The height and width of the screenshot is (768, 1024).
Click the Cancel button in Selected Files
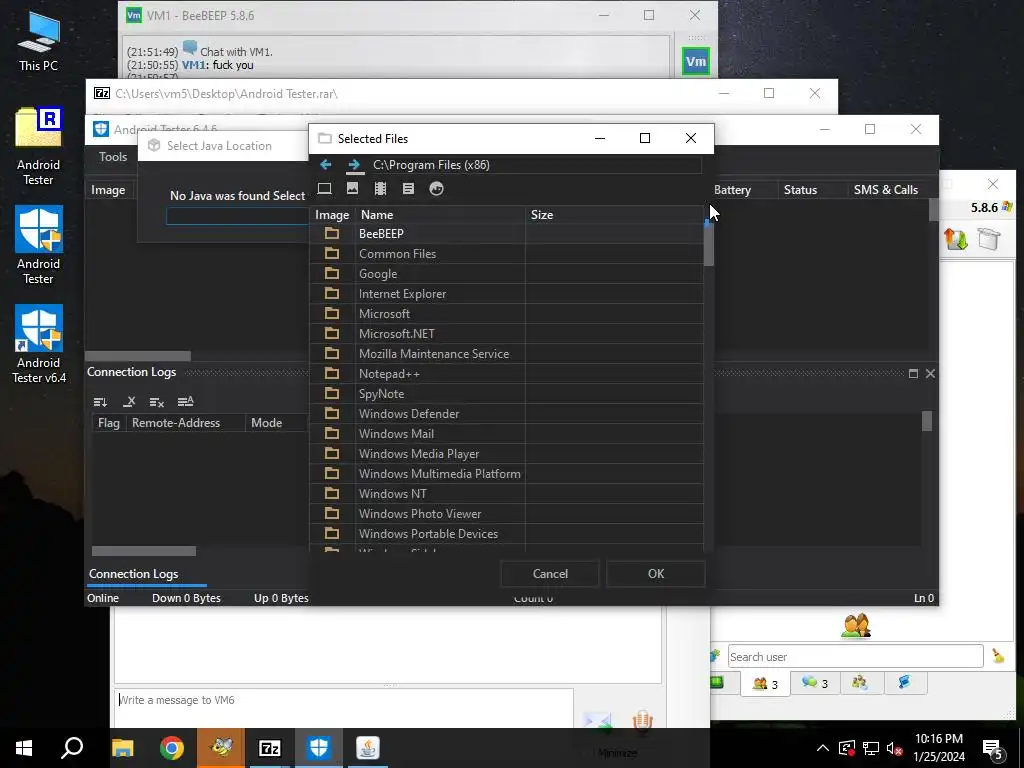[550, 573]
